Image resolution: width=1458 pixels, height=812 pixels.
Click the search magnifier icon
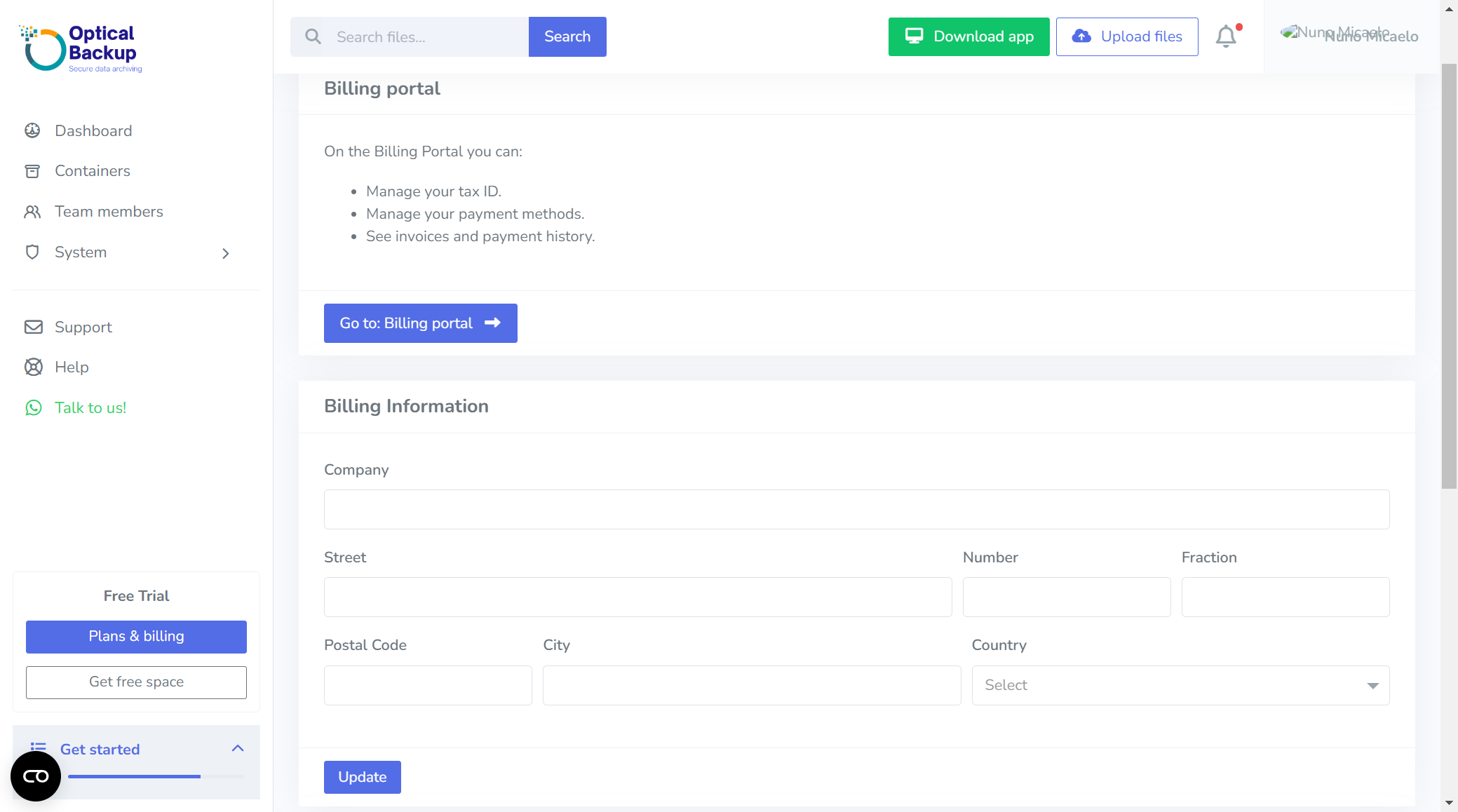[313, 36]
